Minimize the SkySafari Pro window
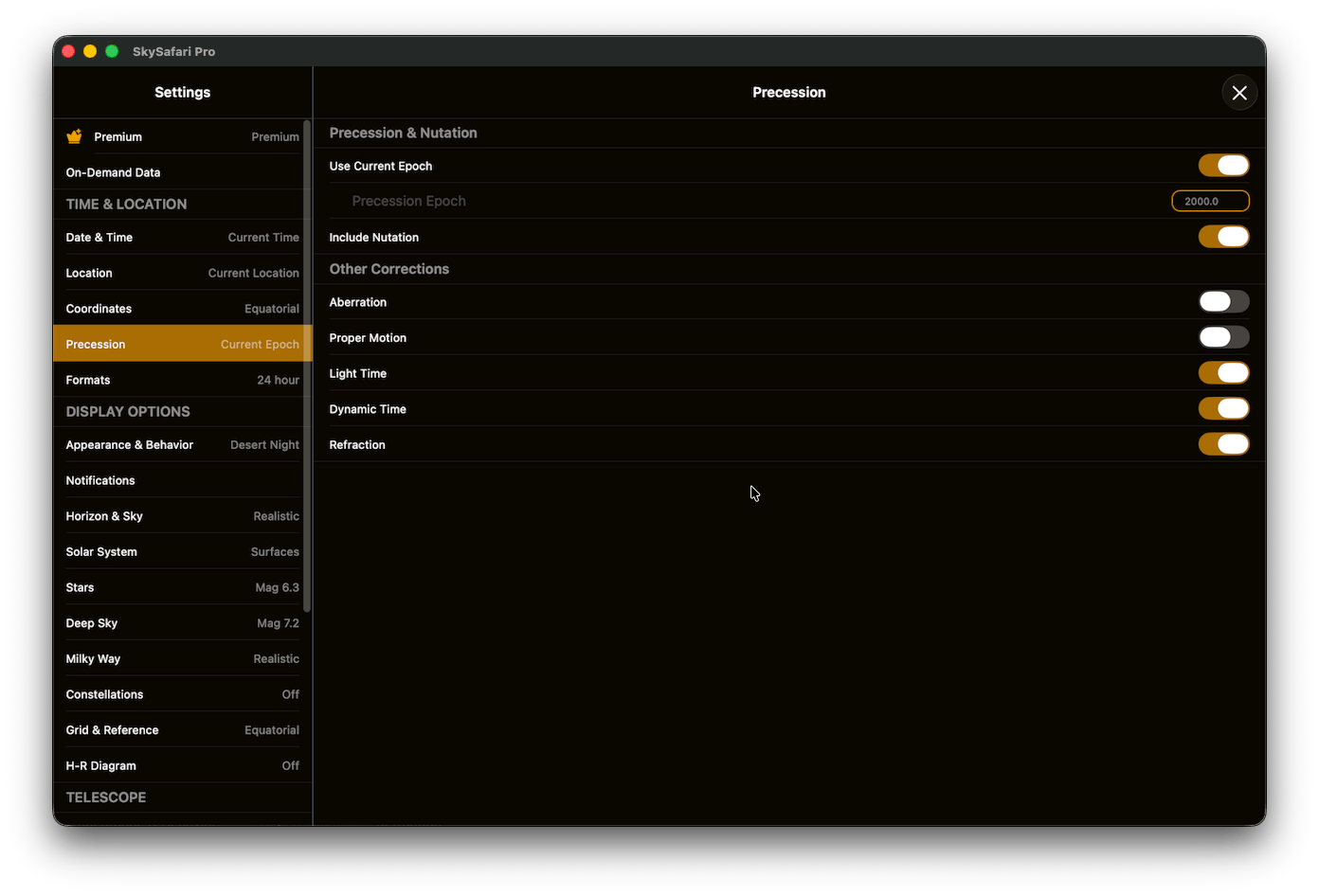 (90, 51)
